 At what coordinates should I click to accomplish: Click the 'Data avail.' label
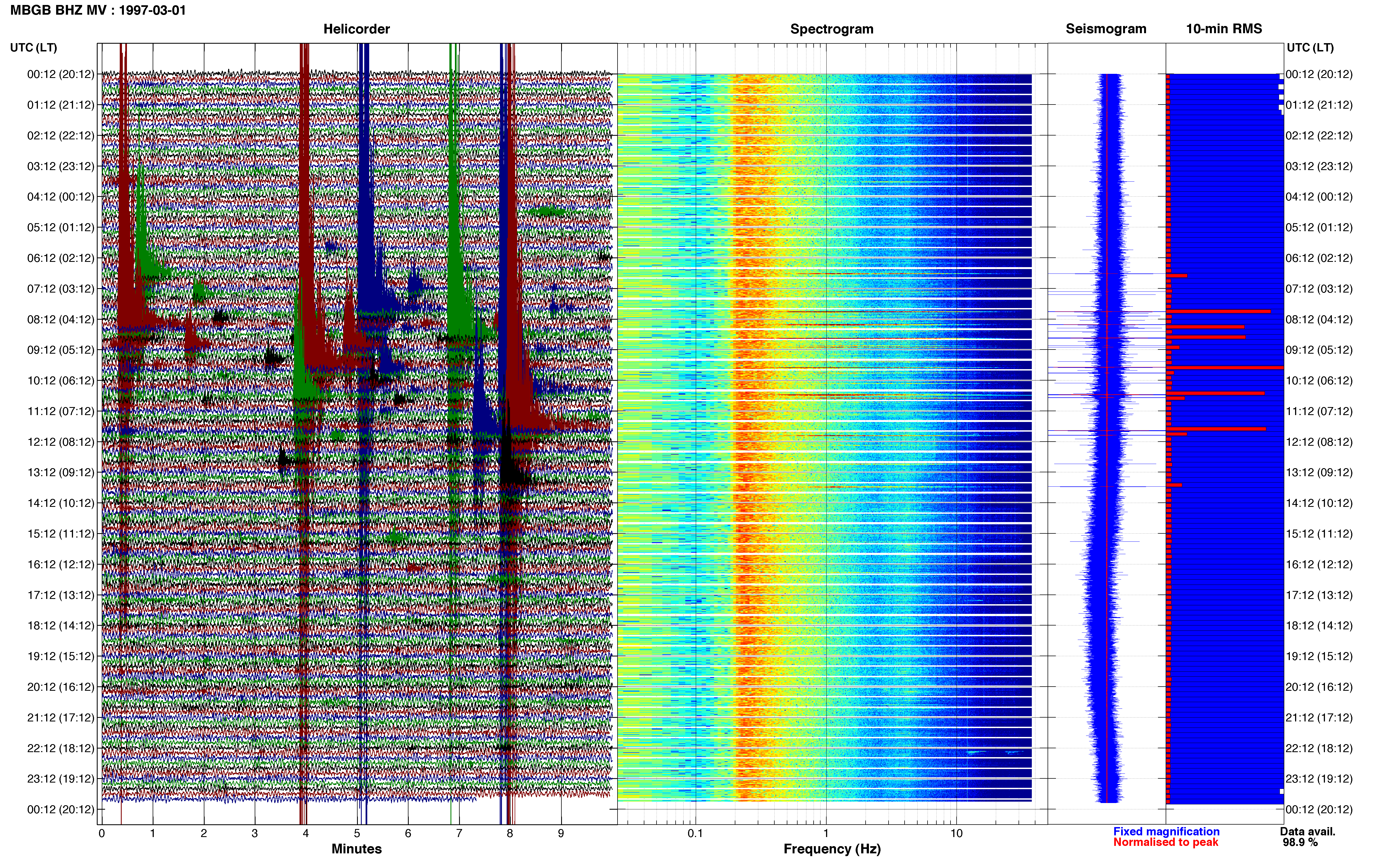tap(1308, 831)
